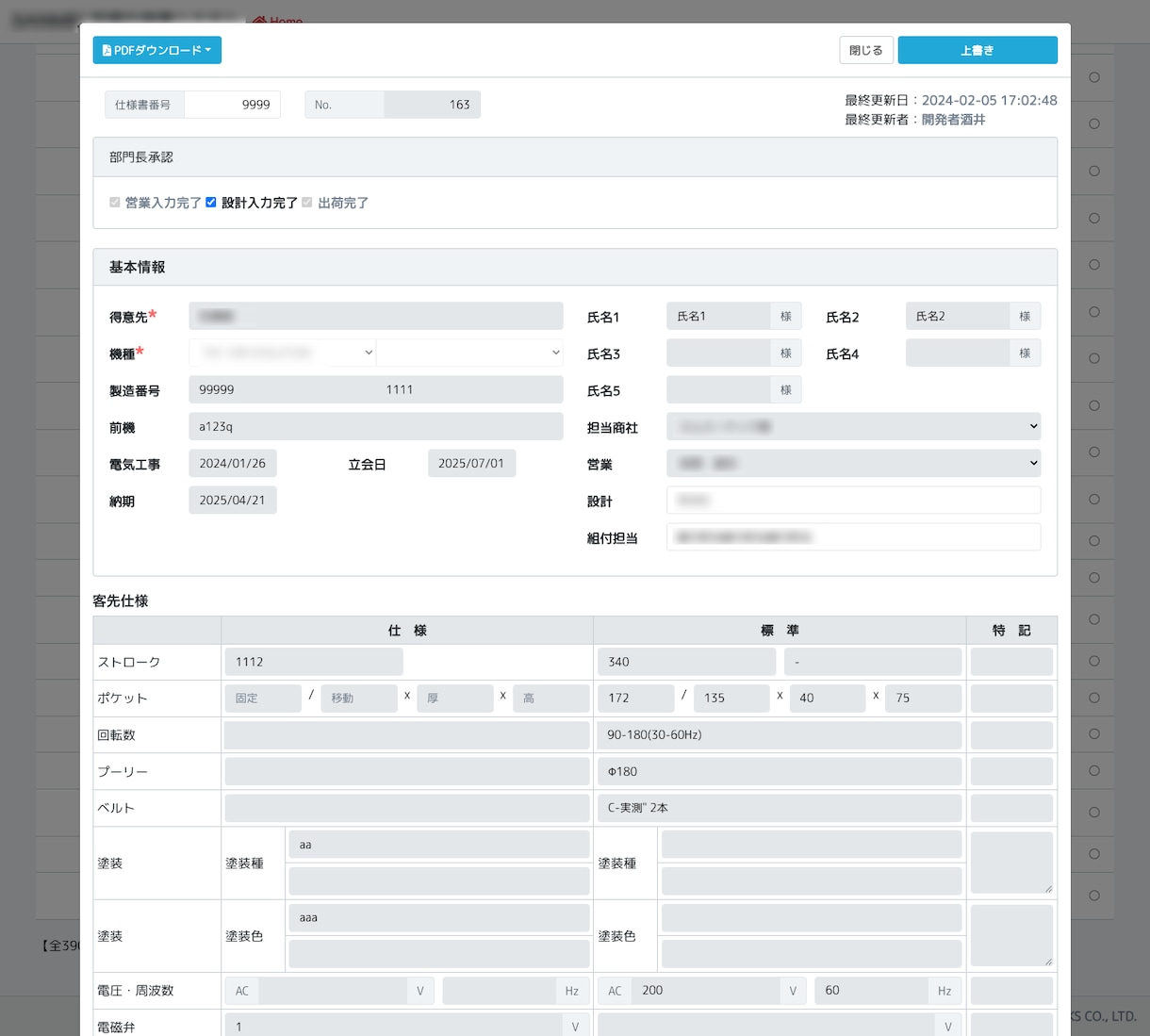1150x1036 pixels.
Task: Open the PDFダウンロード dropdown button
Action: (x=156, y=50)
